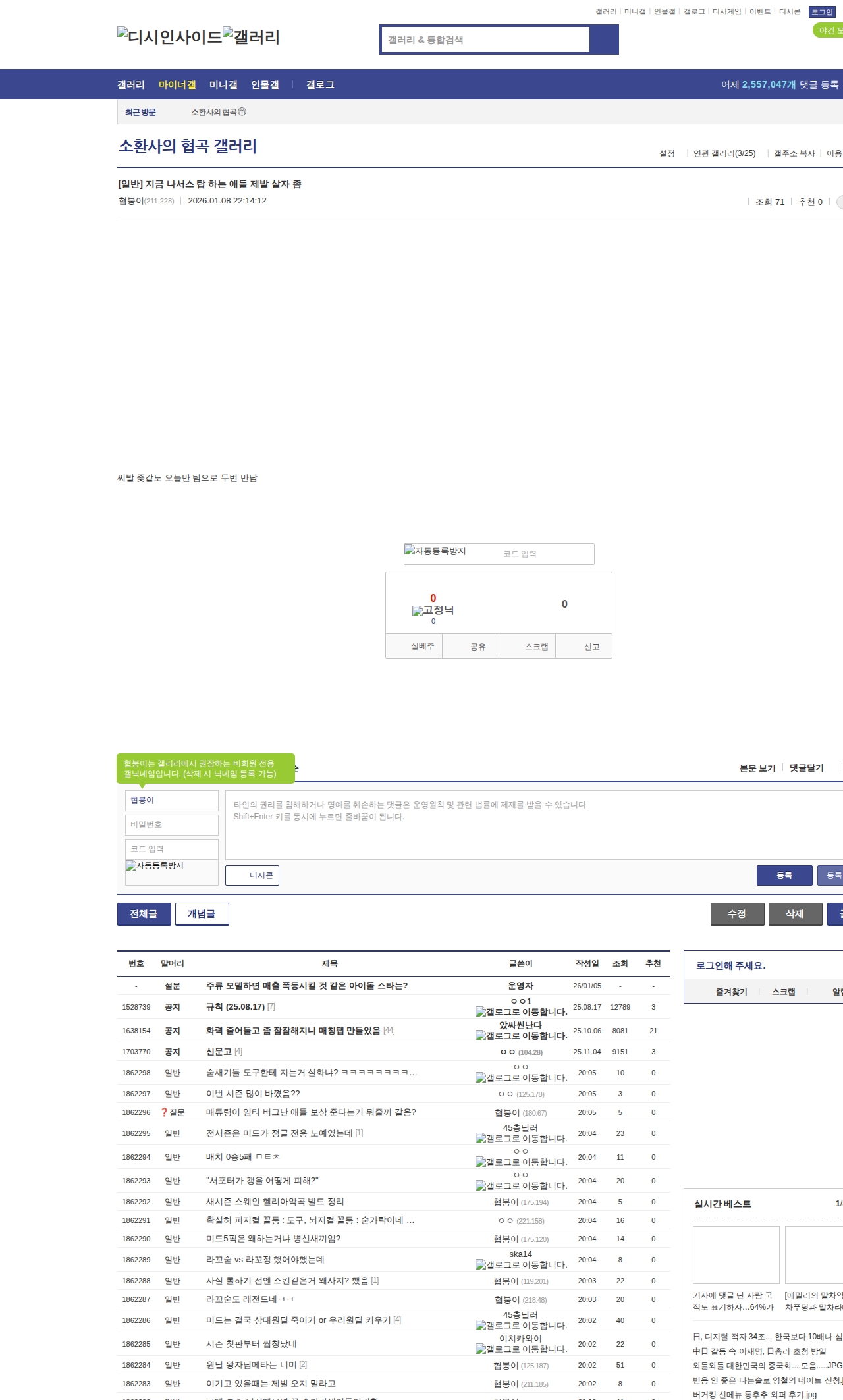Switch to the 전체글 tab

pos(144,914)
